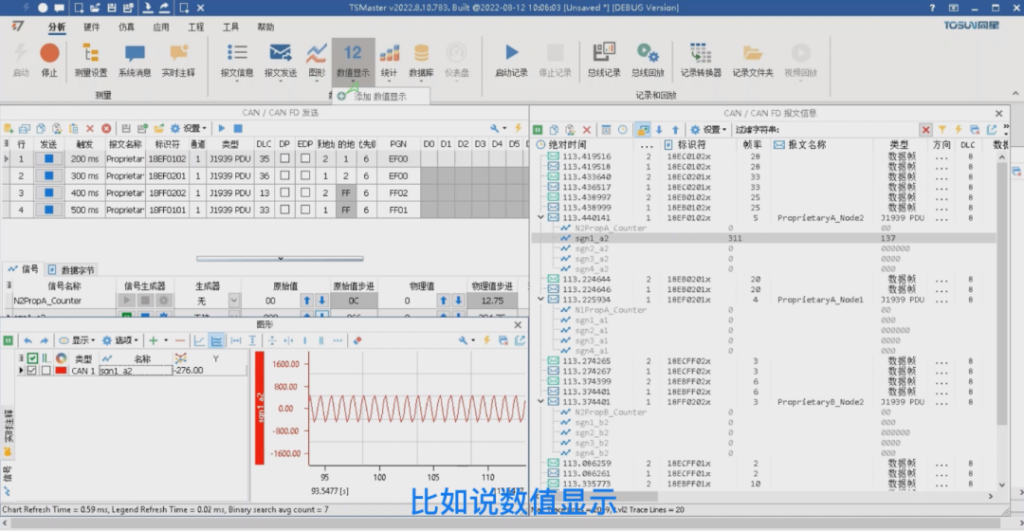Open 总线回放 bus replay

pyautogui.click(x=647, y=59)
